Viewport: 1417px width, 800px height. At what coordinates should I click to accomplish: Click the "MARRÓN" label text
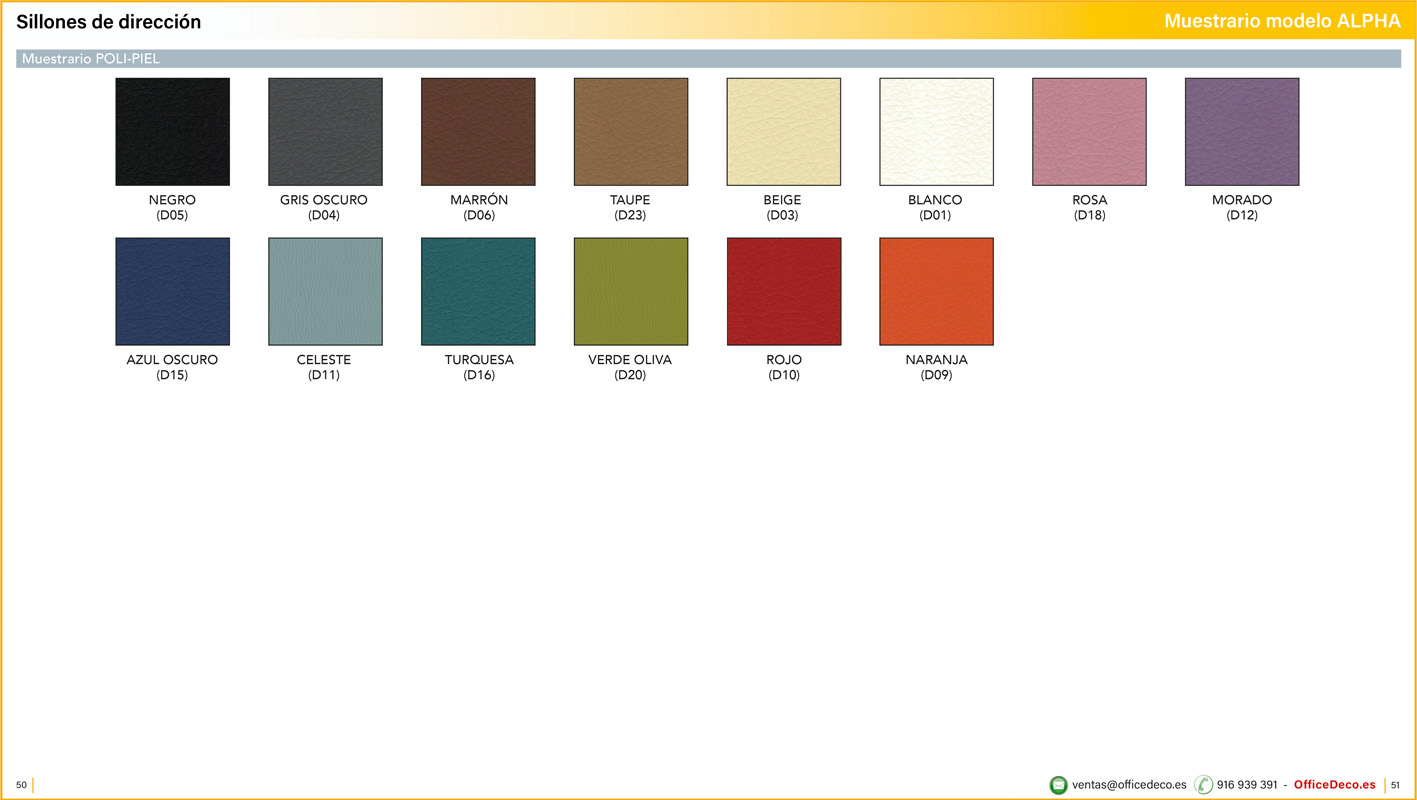(x=479, y=200)
